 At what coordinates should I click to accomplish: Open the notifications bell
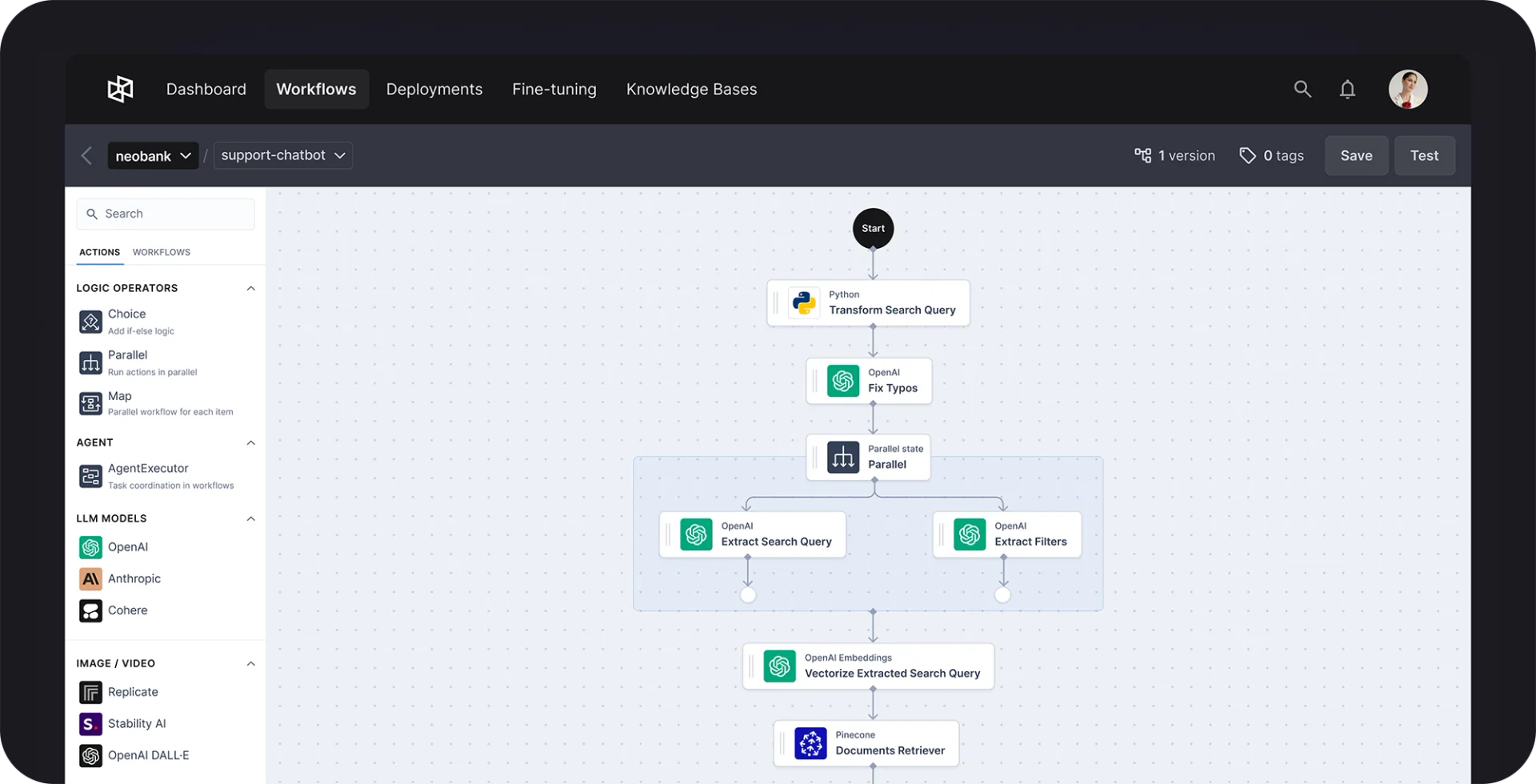(1347, 90)
